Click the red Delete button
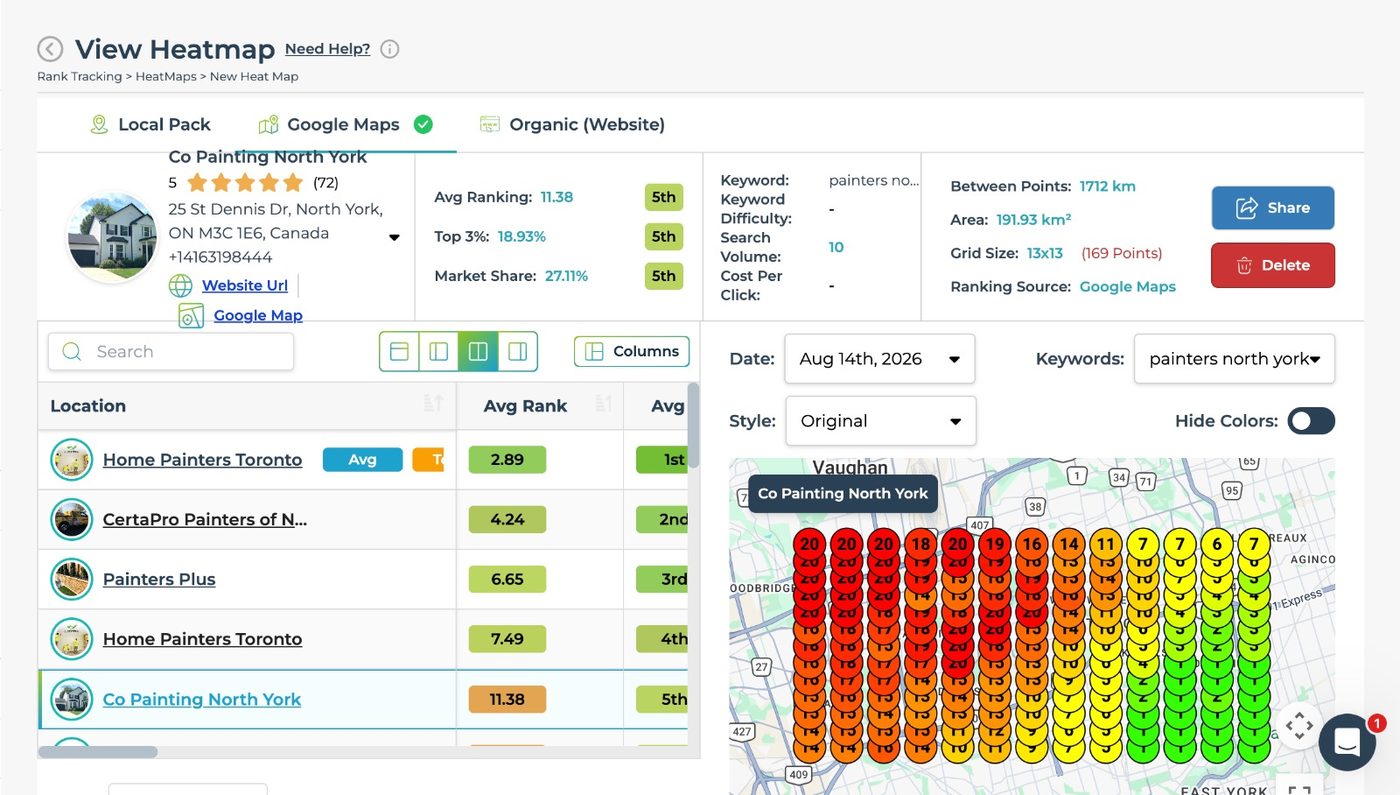The height and width of the screenshot is (795, 1400). pyautogui.click(x=1273, y=265)
